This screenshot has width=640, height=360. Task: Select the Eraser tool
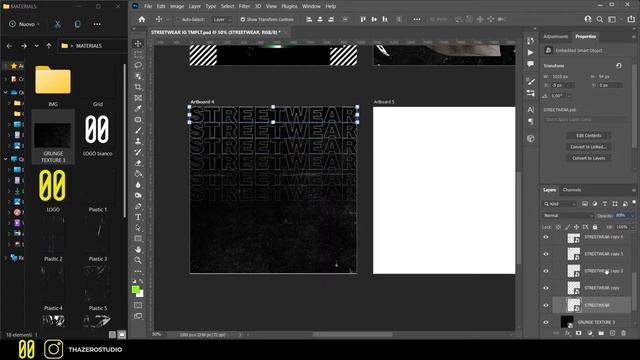click(x=138, y=163)
